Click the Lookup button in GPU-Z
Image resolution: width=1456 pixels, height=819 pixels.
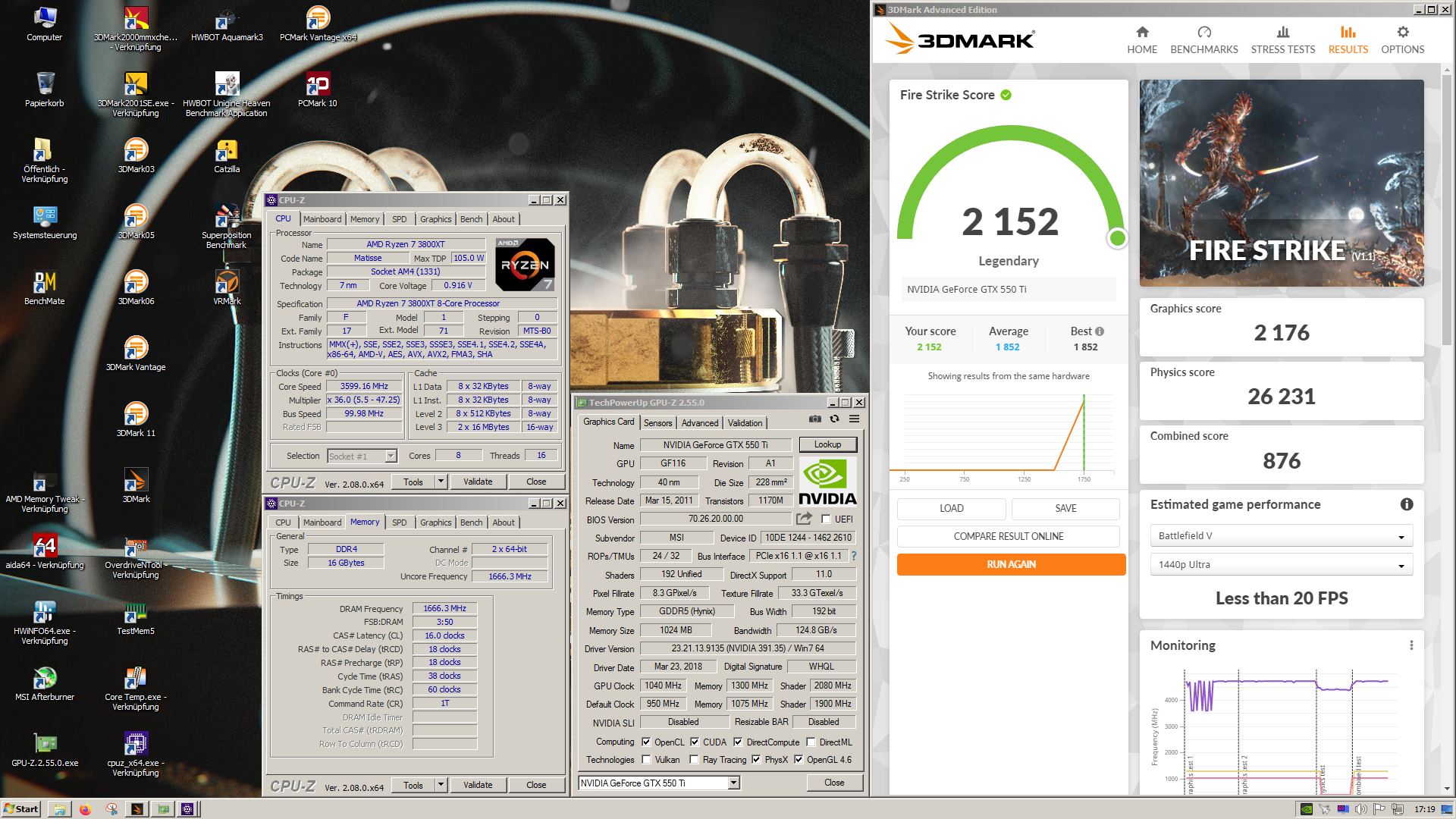point(827,444)
